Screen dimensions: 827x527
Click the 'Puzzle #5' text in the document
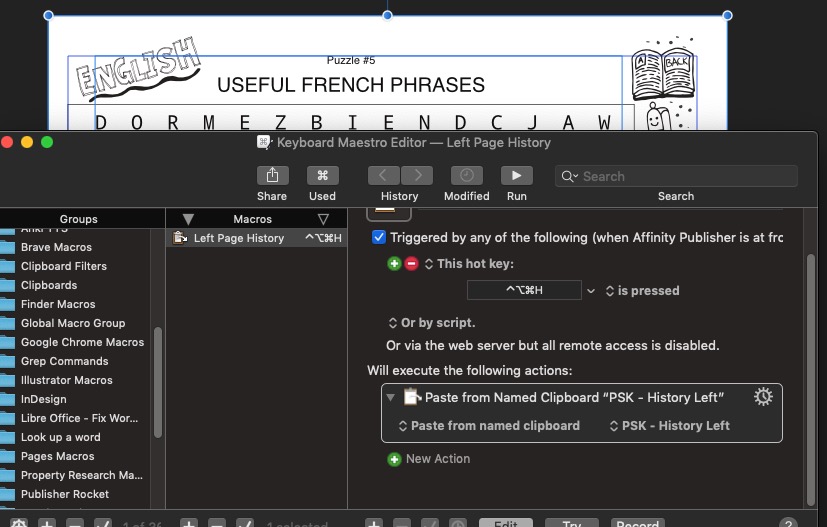coord(351,60)
